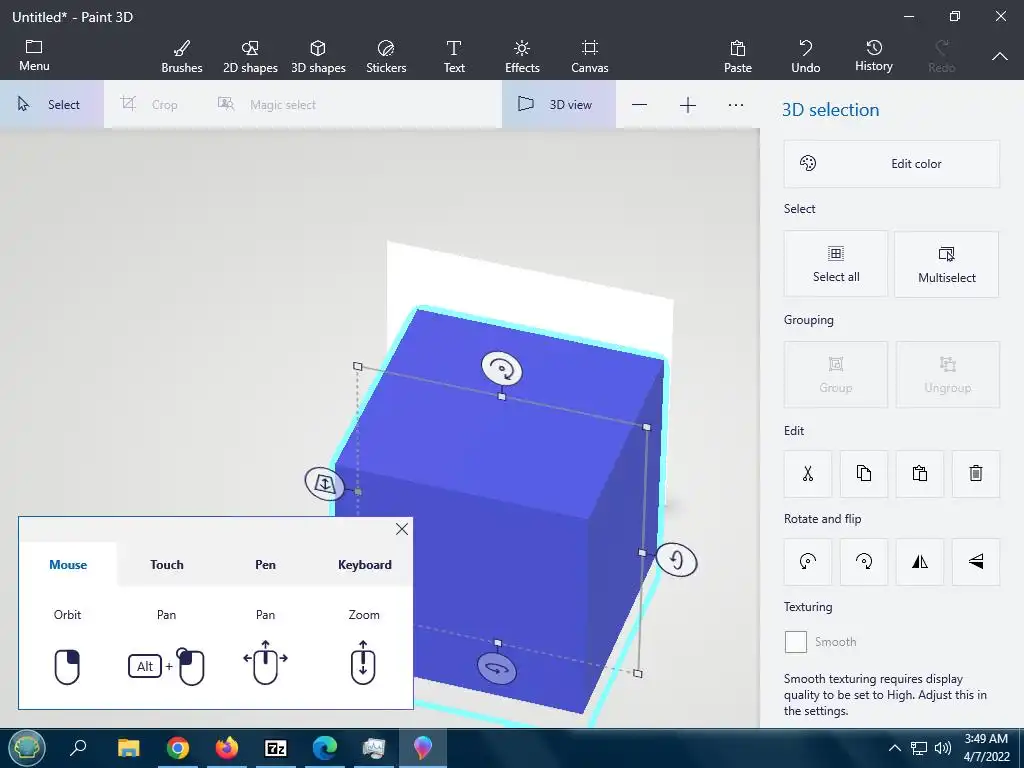Image resolution: width=1024 pixels, height=768 pixels.
Task: Open the three-dots more options
Action: [x=735, y=104]
